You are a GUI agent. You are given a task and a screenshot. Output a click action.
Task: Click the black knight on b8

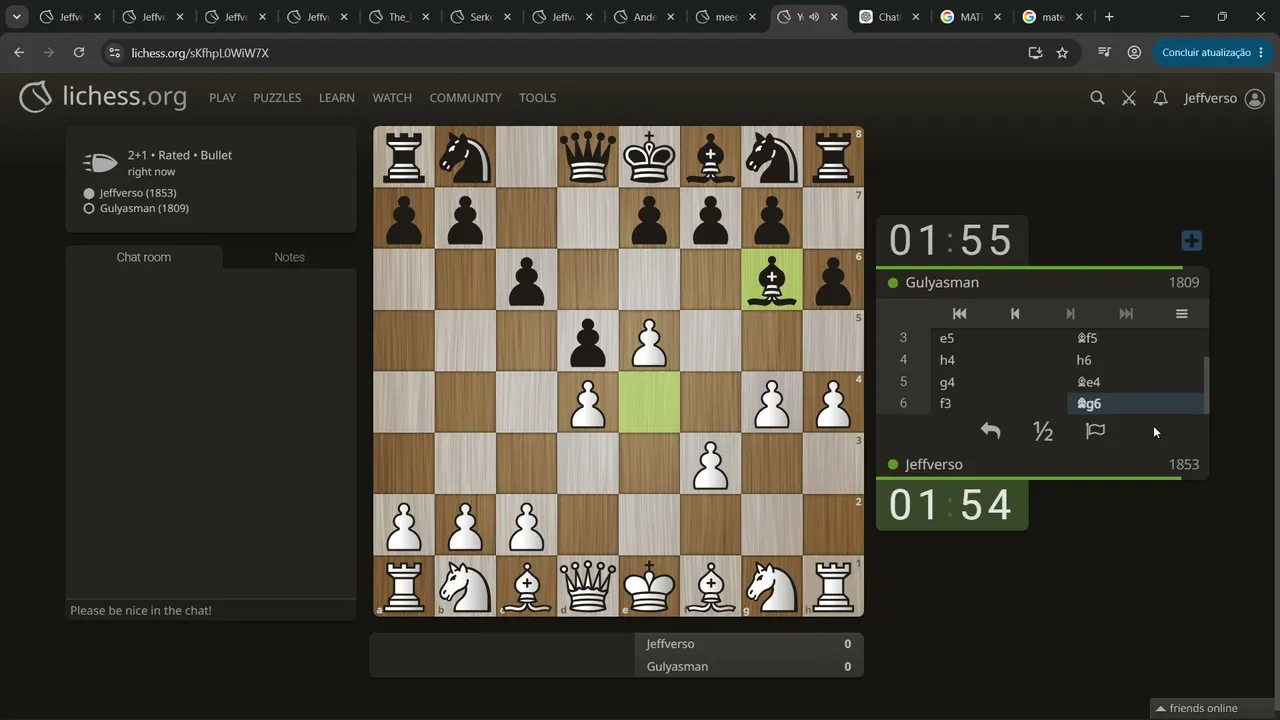click(x=465, y=157)
